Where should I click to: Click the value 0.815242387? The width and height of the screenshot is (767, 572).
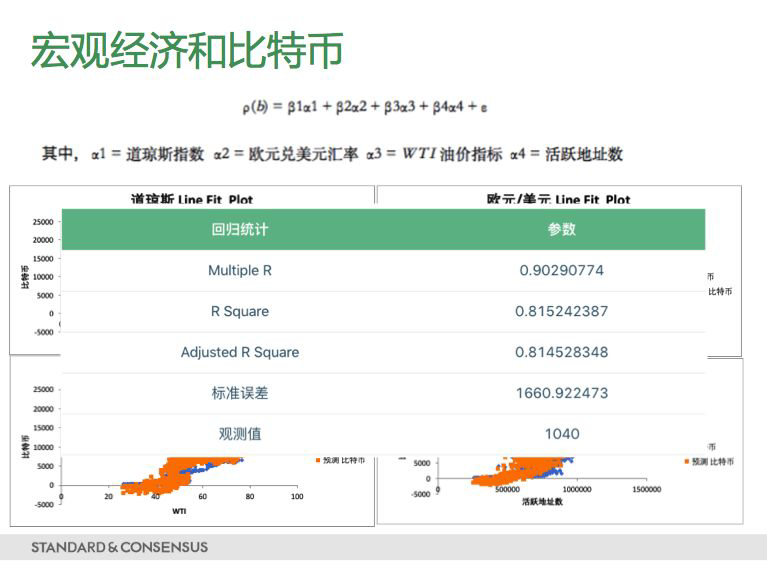coord(562,311)
